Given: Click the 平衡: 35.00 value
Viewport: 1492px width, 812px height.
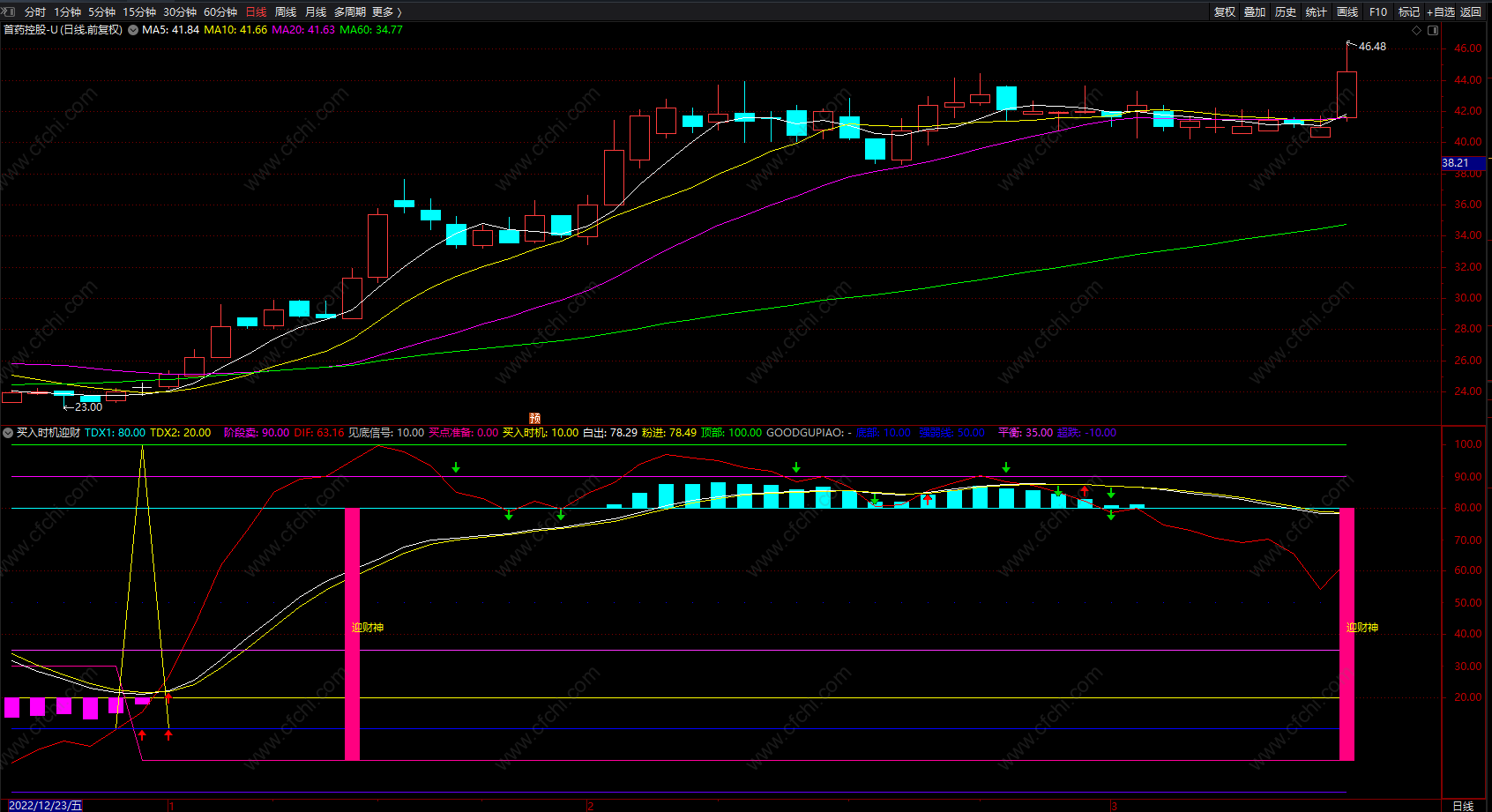Looking at the screenshot, I should pos(1026,433).
